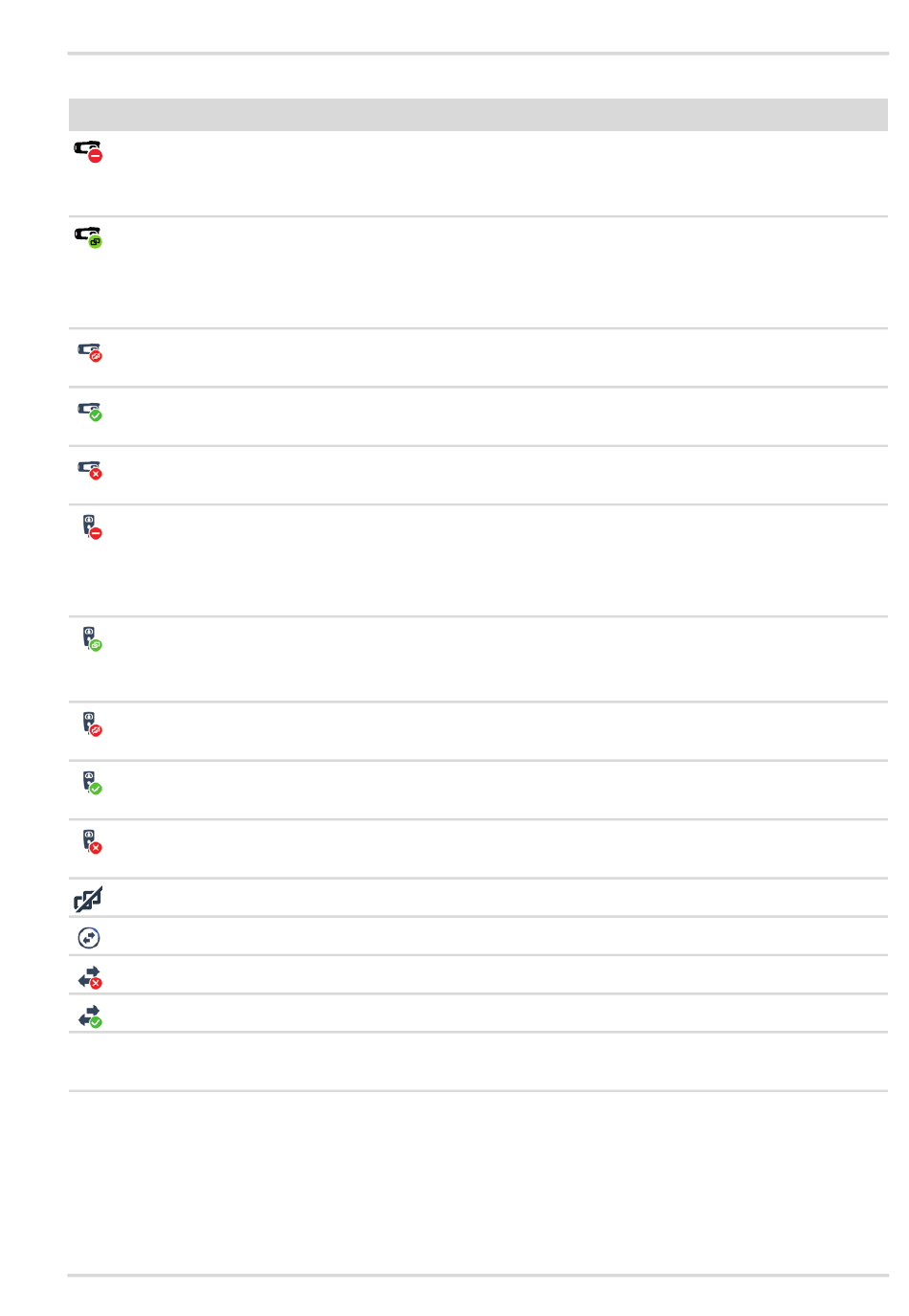
Task: Click the upright meter icon with green checkmark
Action: (92, 783)
